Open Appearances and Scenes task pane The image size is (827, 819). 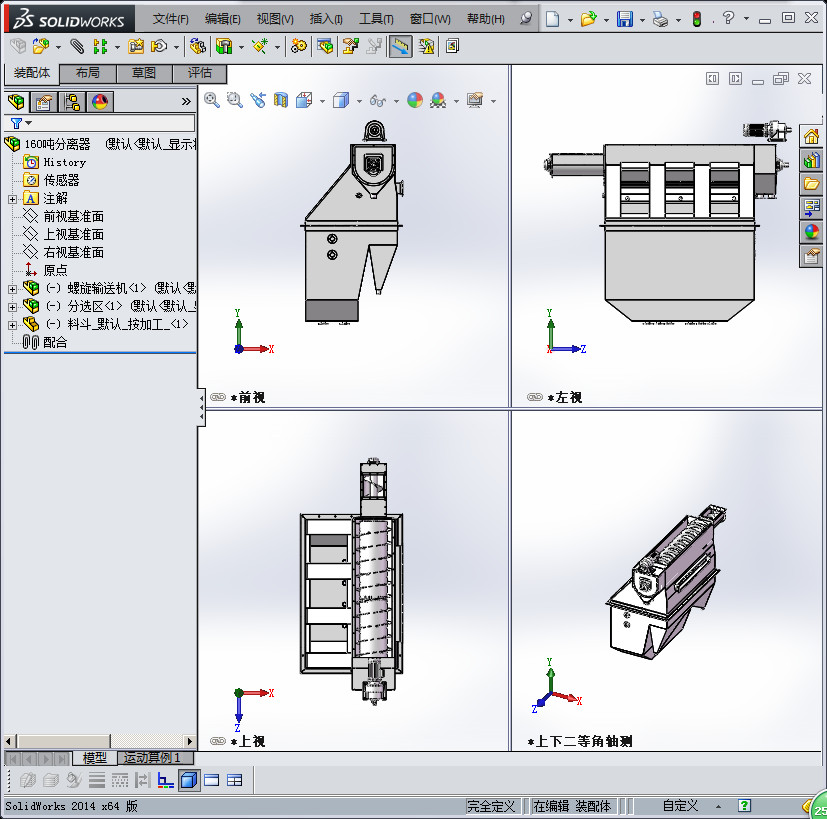(x=811, y=232)
